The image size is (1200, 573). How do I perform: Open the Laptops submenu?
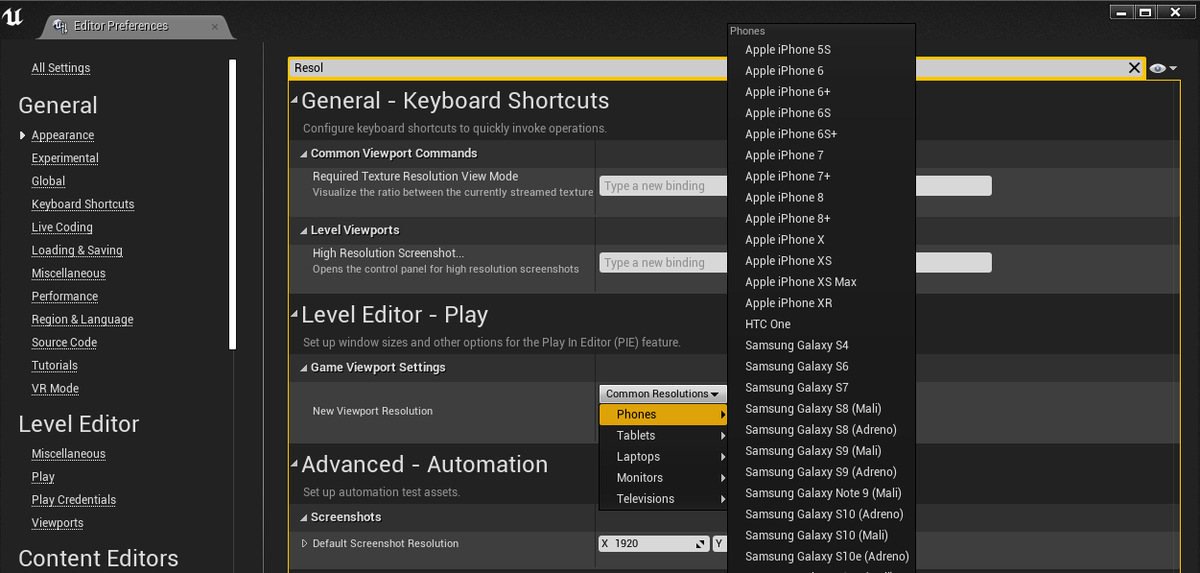tap(663, 456)
